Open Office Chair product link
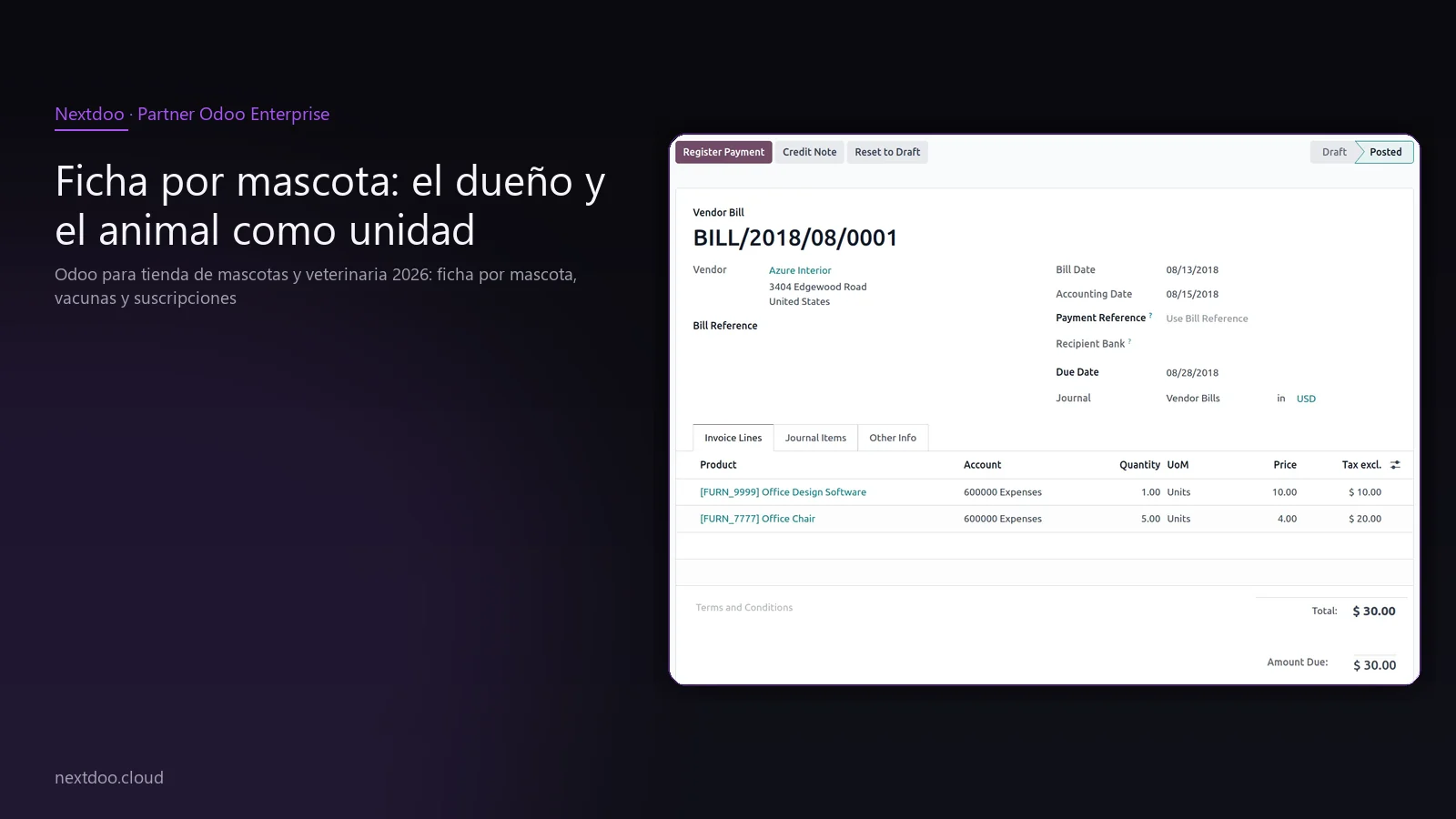This screenshot has height=819, width=1456. (757, 519)
